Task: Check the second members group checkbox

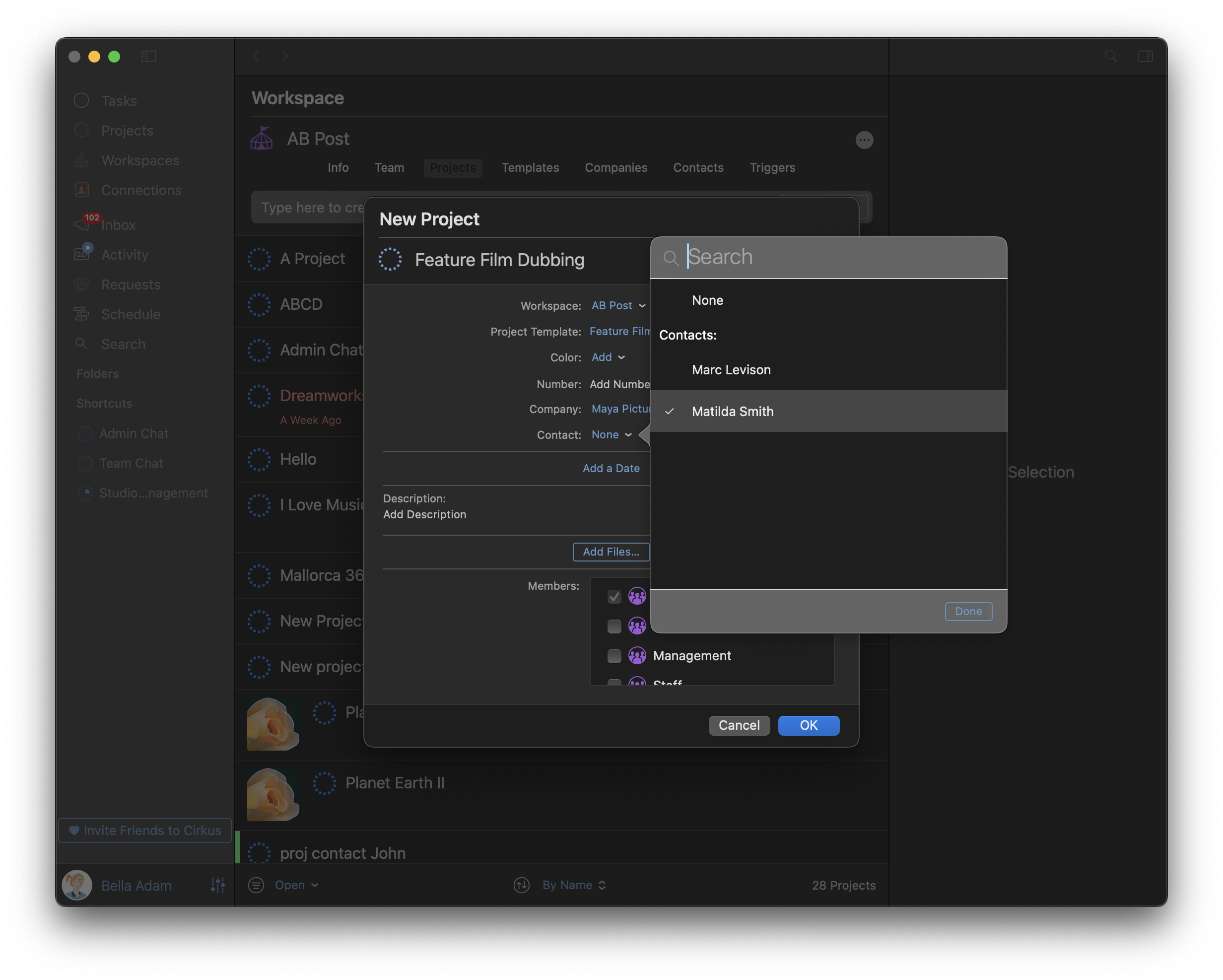Action: tap(614, 626)
